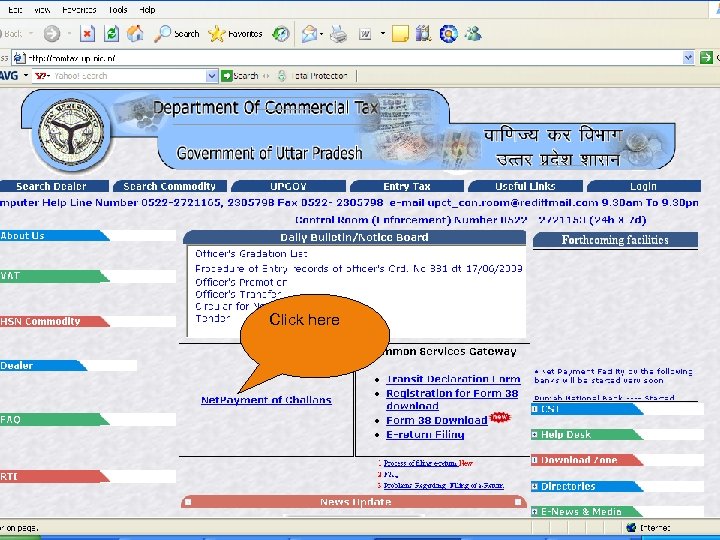Open the Messenger people icon
The height and width of the screenshot is (540, 720).
click(x=473, y=34)
